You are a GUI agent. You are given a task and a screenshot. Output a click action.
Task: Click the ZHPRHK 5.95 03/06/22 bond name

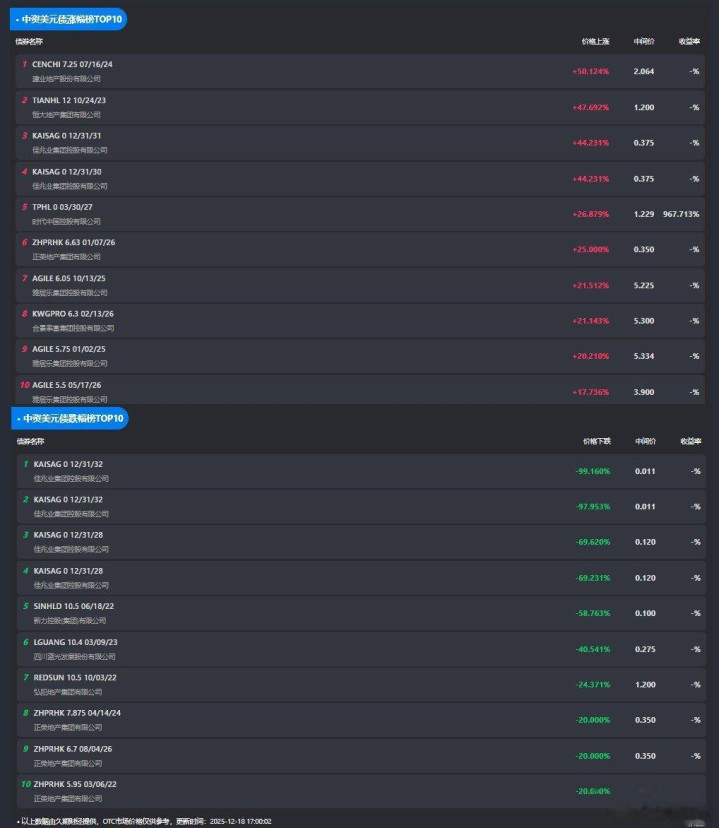click(x=75, y=784)
